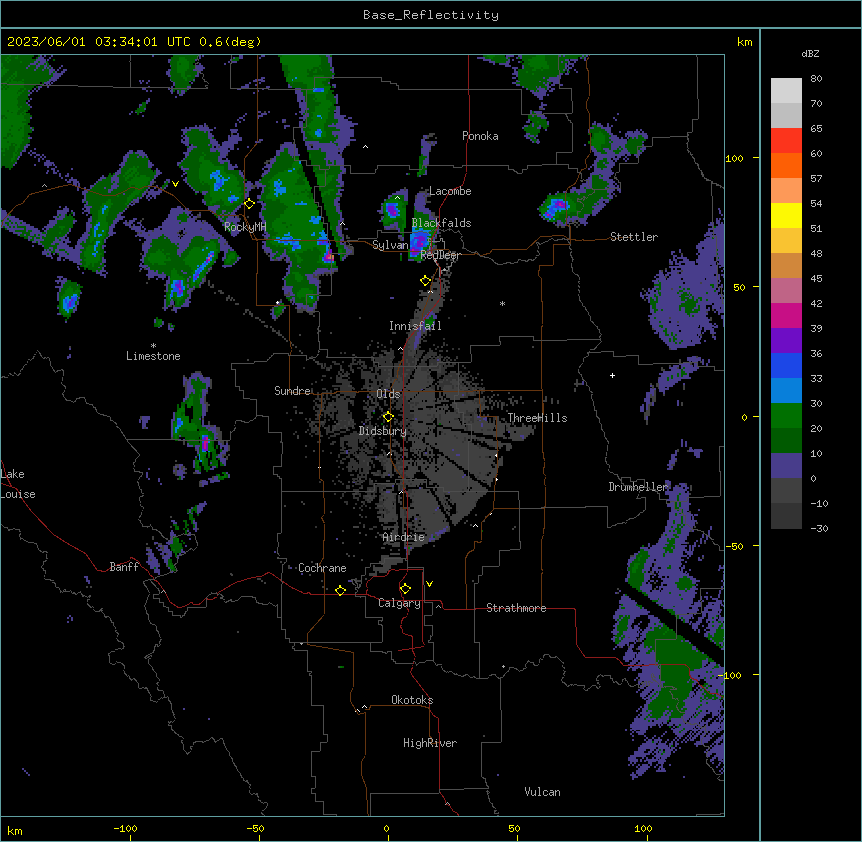Image resolution: width=862 pixels, height=842 pixels.
Task: Select the Sundre label
Action: 292,391
